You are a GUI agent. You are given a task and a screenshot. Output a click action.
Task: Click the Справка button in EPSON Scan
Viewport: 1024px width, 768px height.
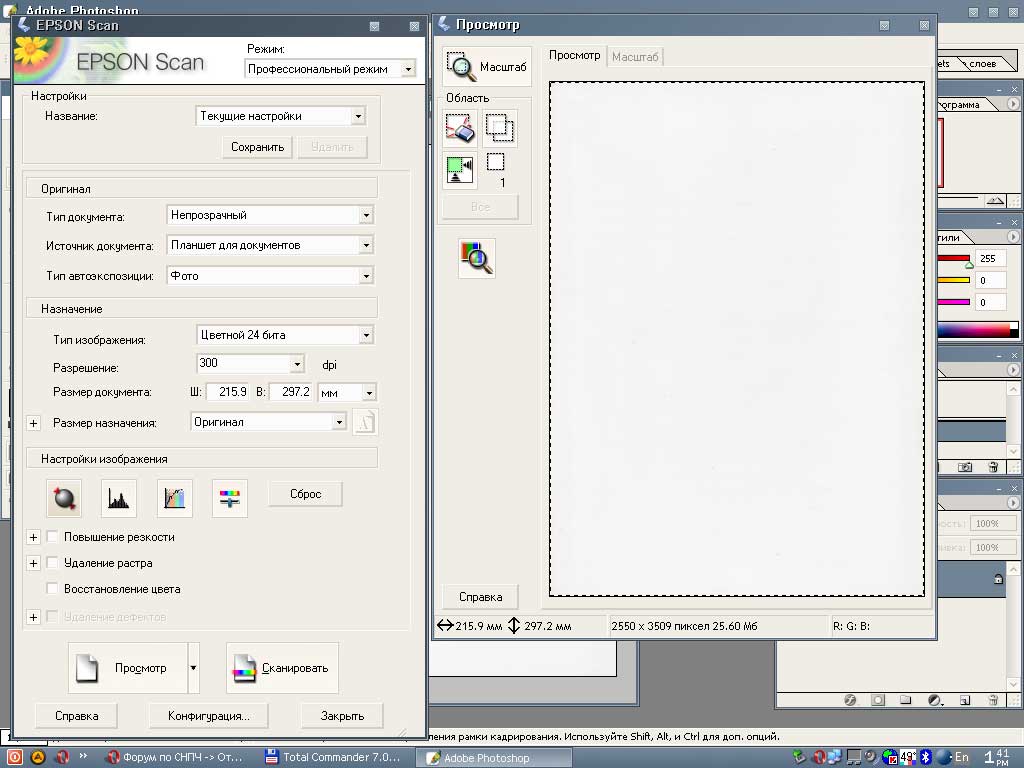click(76, 716)
